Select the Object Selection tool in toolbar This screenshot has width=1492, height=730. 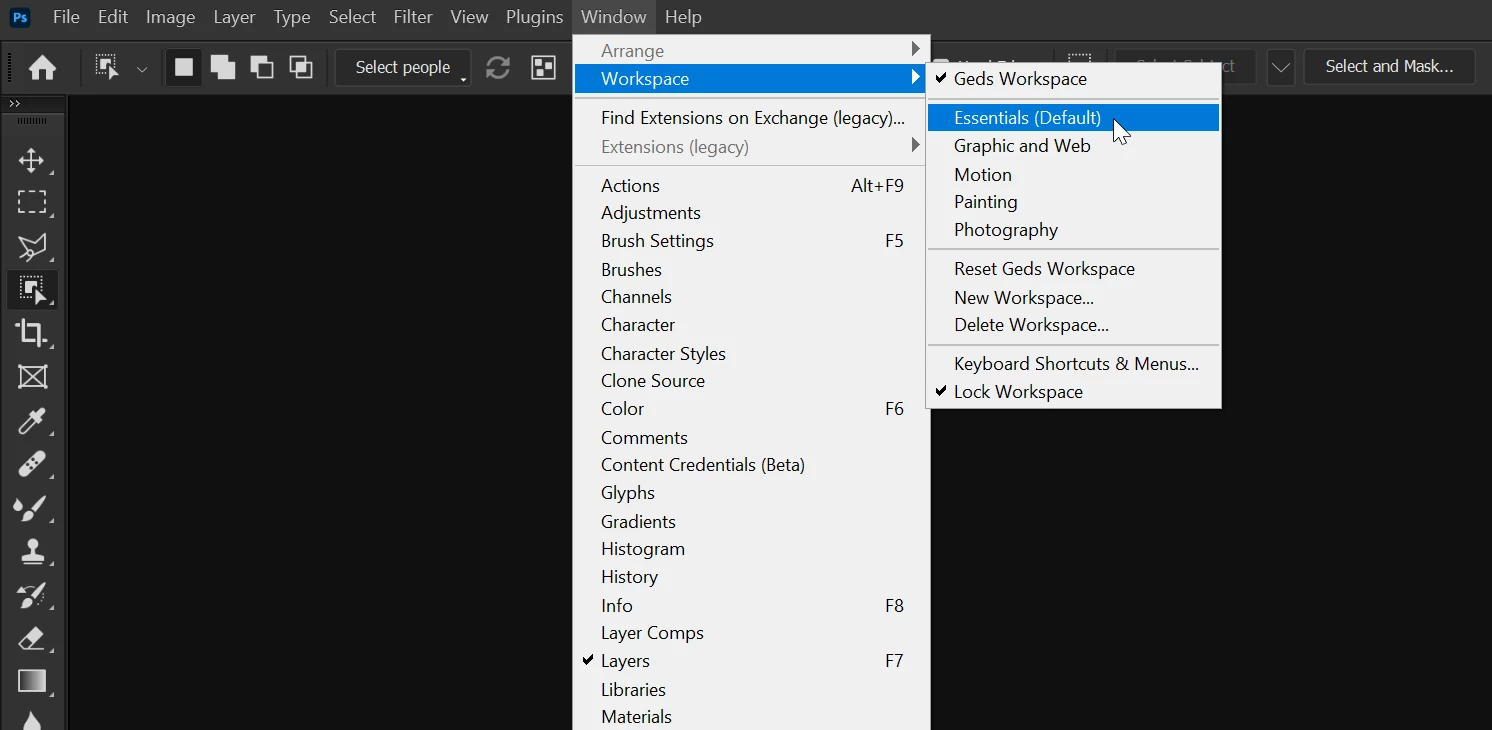[x=32, y=290]
